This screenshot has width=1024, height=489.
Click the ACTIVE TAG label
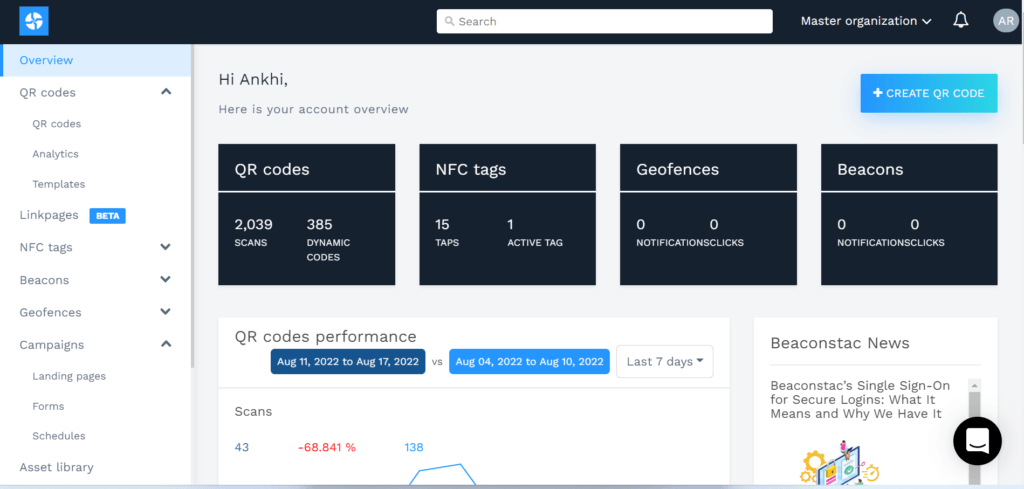[x=535, y=243]
